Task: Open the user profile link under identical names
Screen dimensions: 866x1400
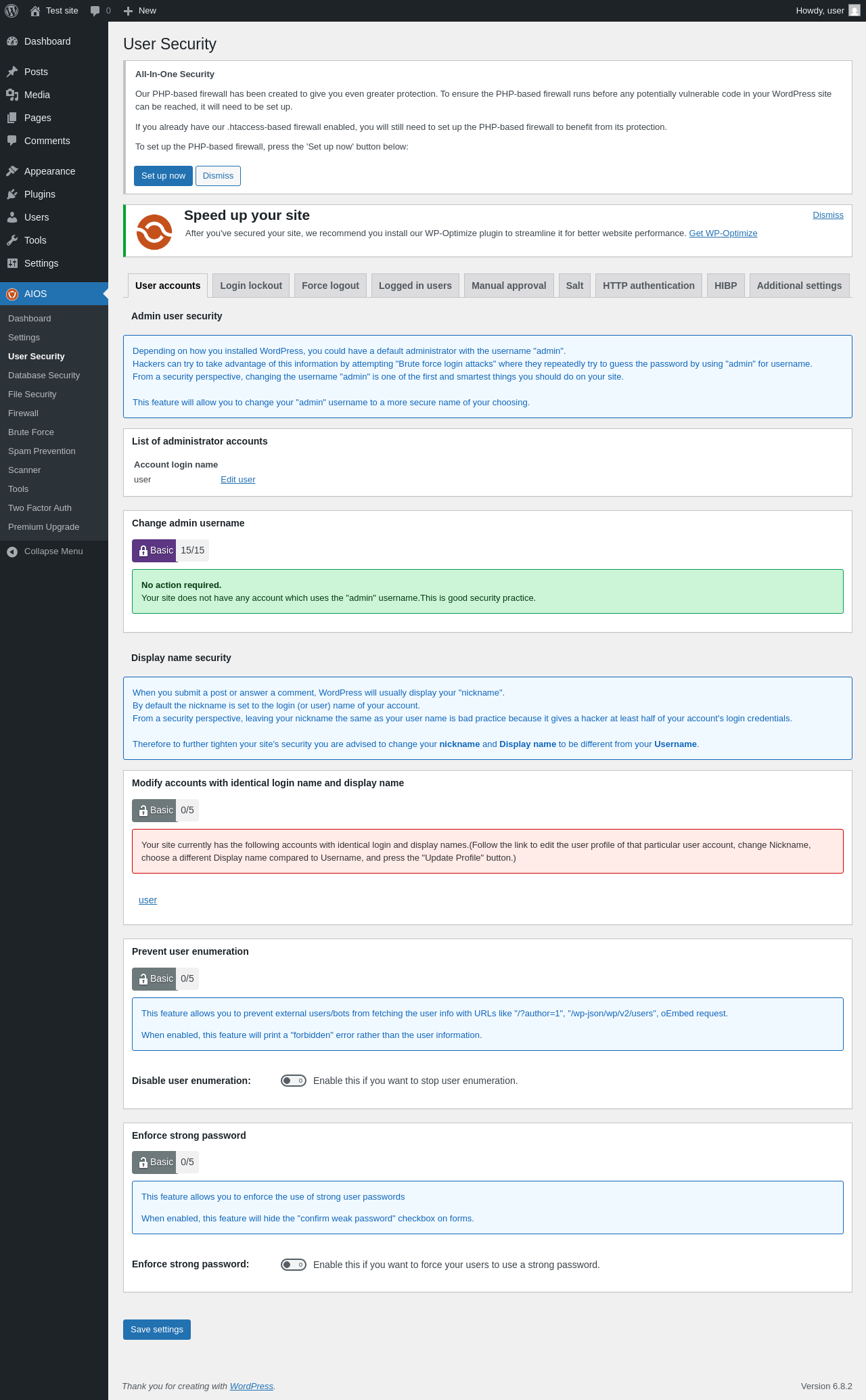Action: click(x=147, y=900)
